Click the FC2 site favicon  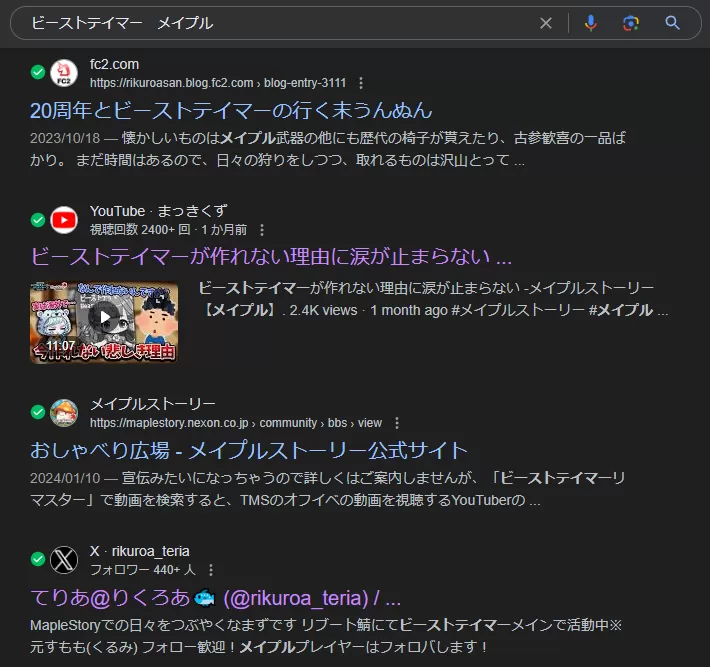[64, 73]
